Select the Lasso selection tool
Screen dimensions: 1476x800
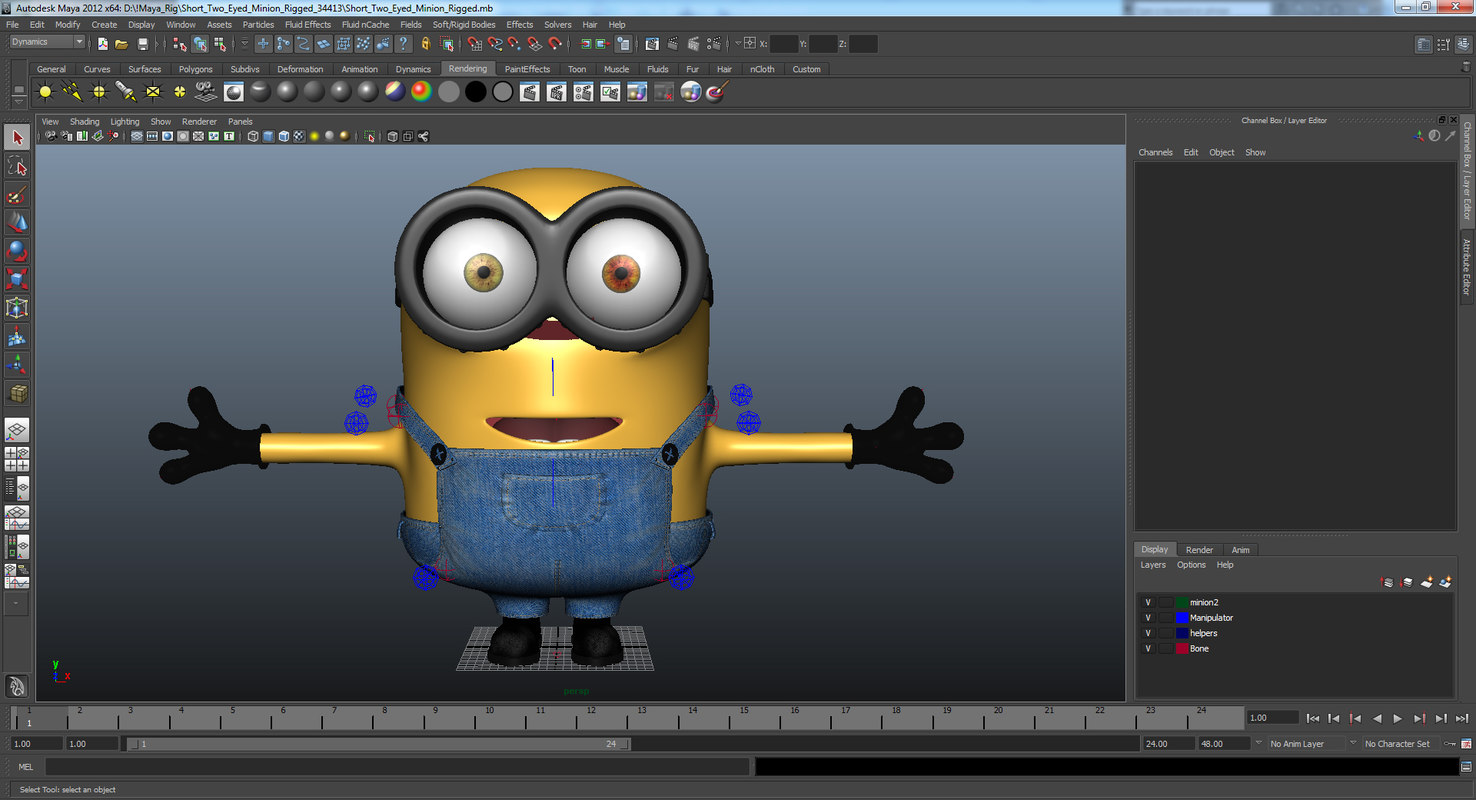tap(16, 165)
